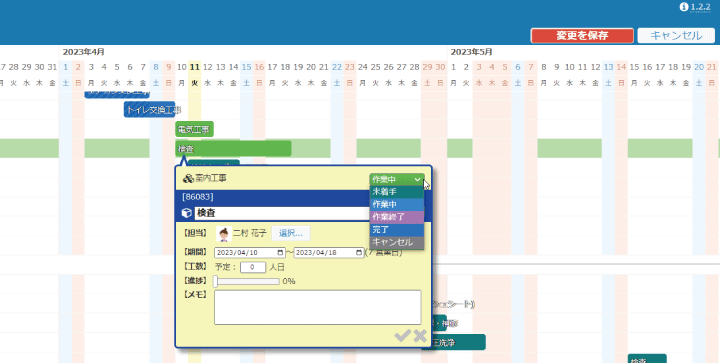The image size is (720, 363).
Task: Click the version info icon
Action: [x=684, y=7]
